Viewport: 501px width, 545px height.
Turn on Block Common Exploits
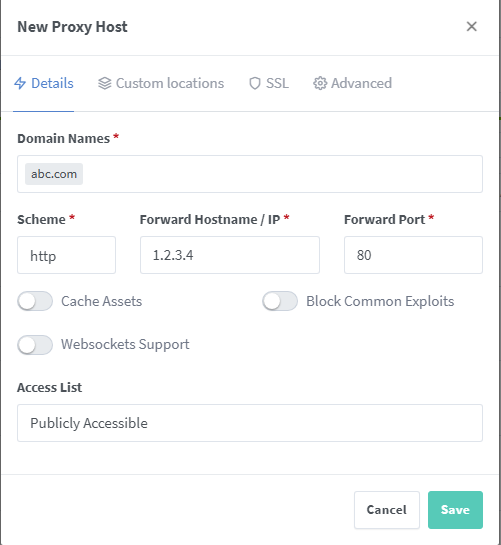(280, 301)
